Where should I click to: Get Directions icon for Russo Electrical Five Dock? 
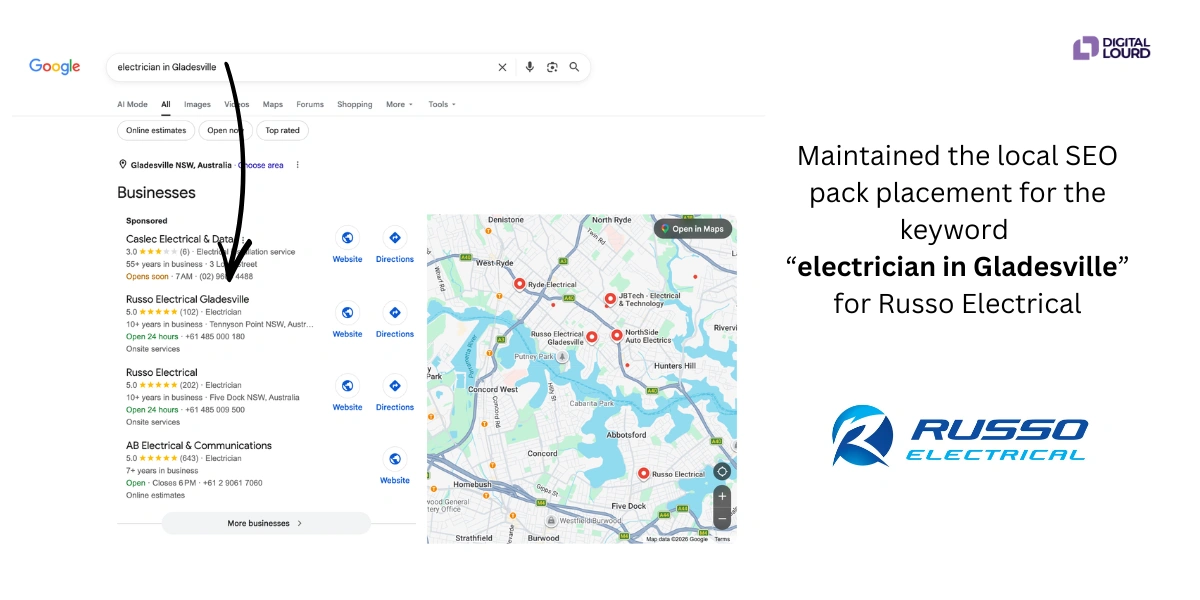[395, 386]
